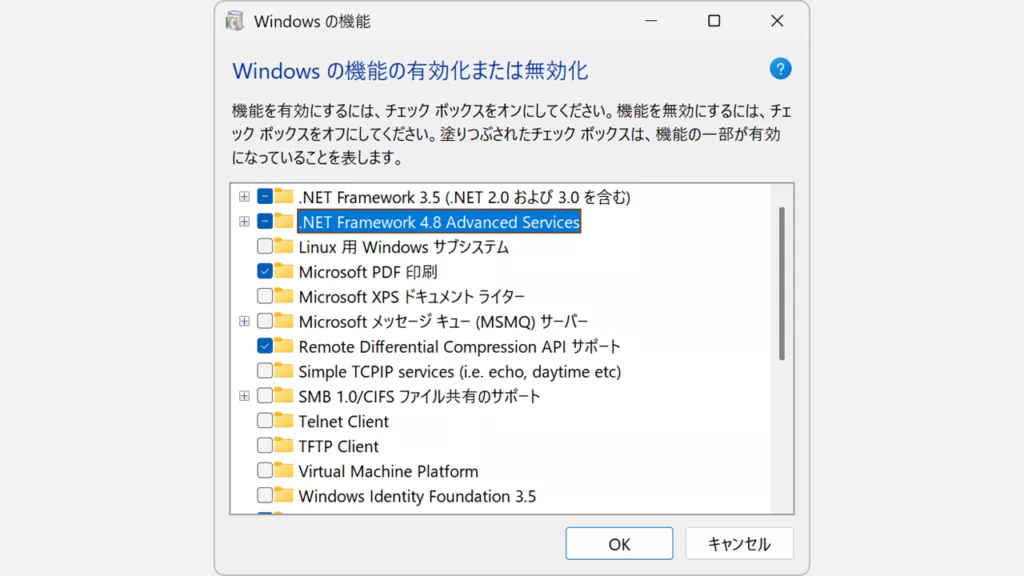Uncheck Microsoft PDF 印刷 feature
The width and height of the screenshot is (1024, 576).
point(264,271)
